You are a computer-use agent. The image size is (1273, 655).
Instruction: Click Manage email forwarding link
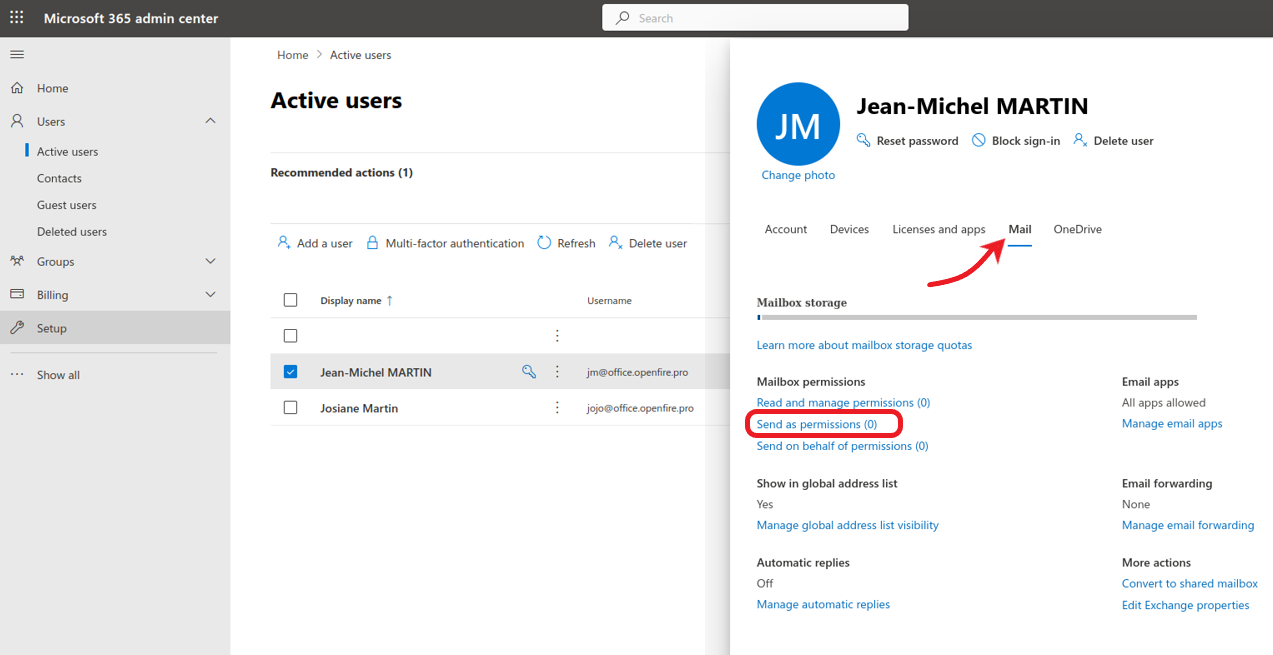click(x=1188, y=525)
